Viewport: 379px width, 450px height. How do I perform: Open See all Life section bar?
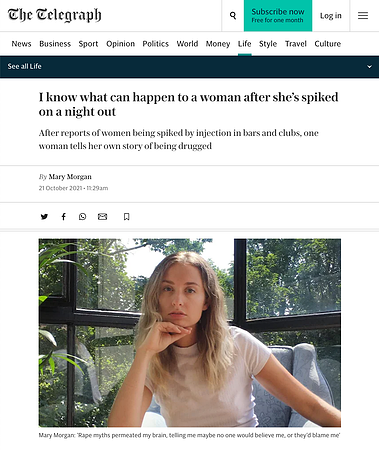[189, 66]
